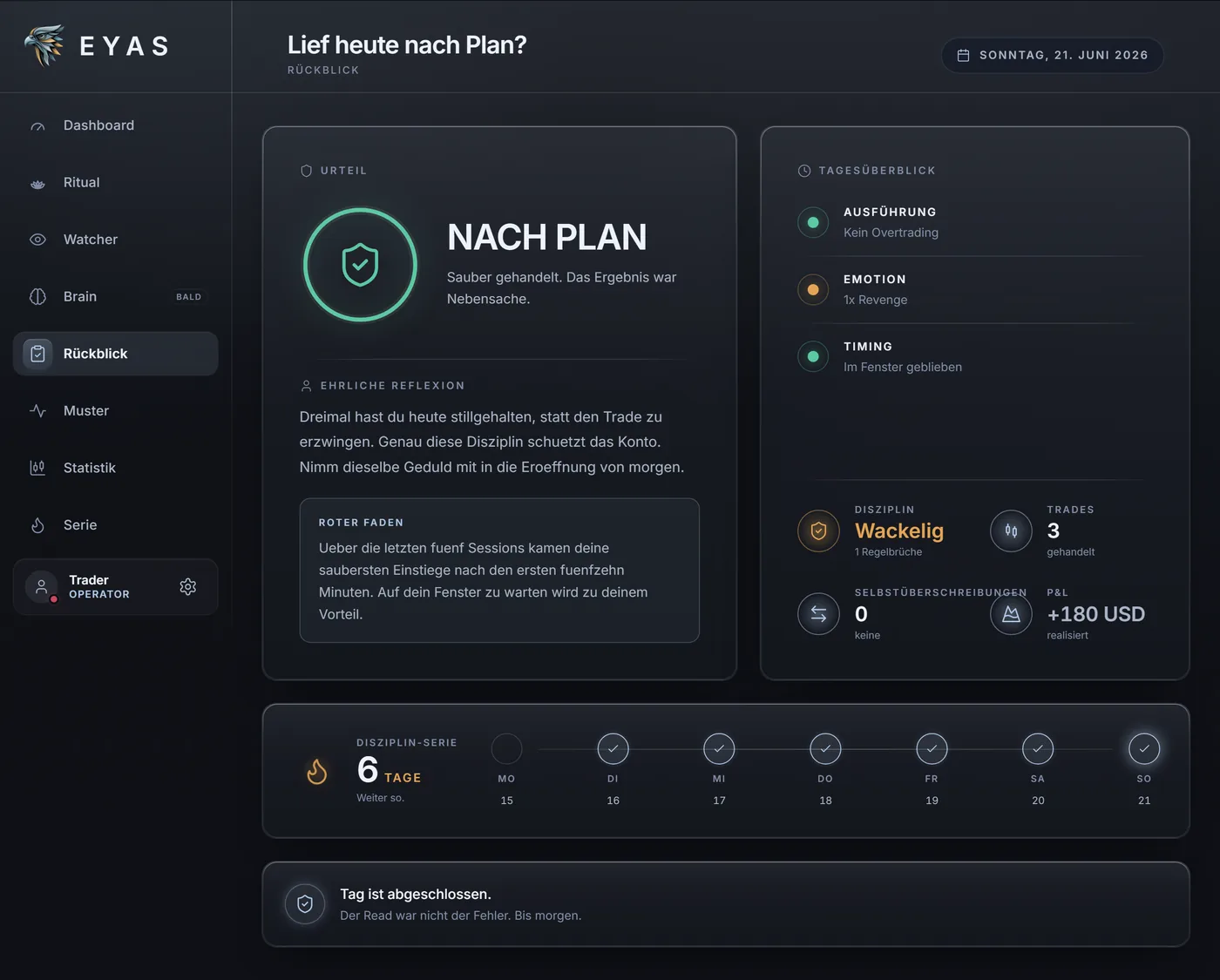Select the orange Emotion status indicator

coord(813,289)
